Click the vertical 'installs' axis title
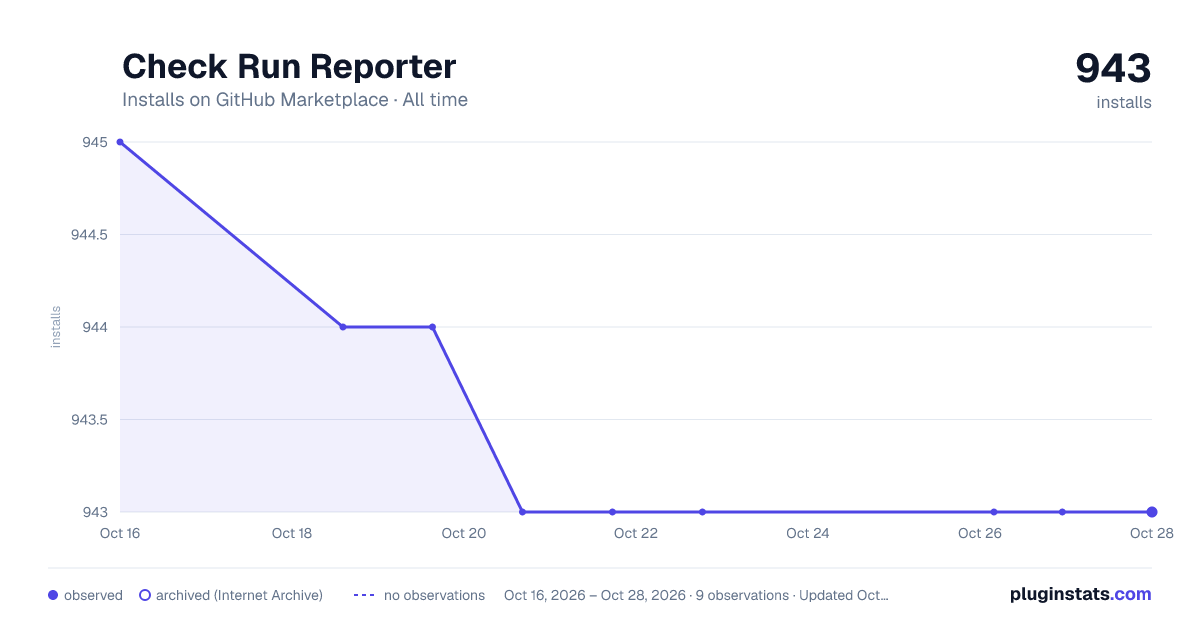Image resolution: width=1200 pixels, height=630 pixels. point(56,327)
